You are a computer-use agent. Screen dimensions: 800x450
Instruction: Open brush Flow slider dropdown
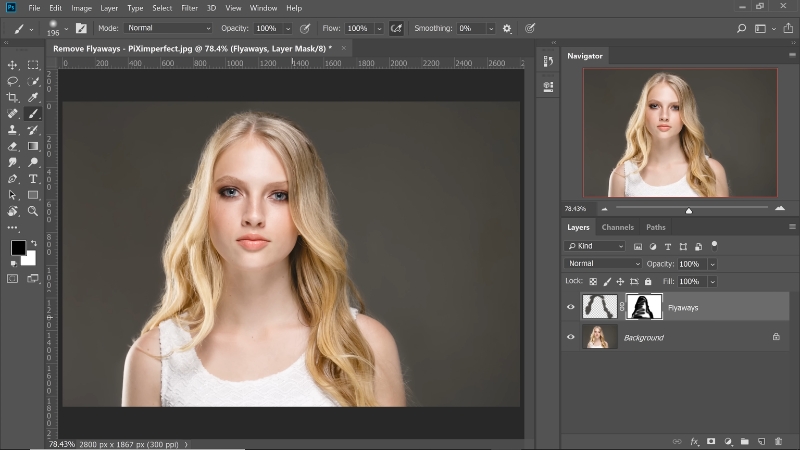[379, 29]
